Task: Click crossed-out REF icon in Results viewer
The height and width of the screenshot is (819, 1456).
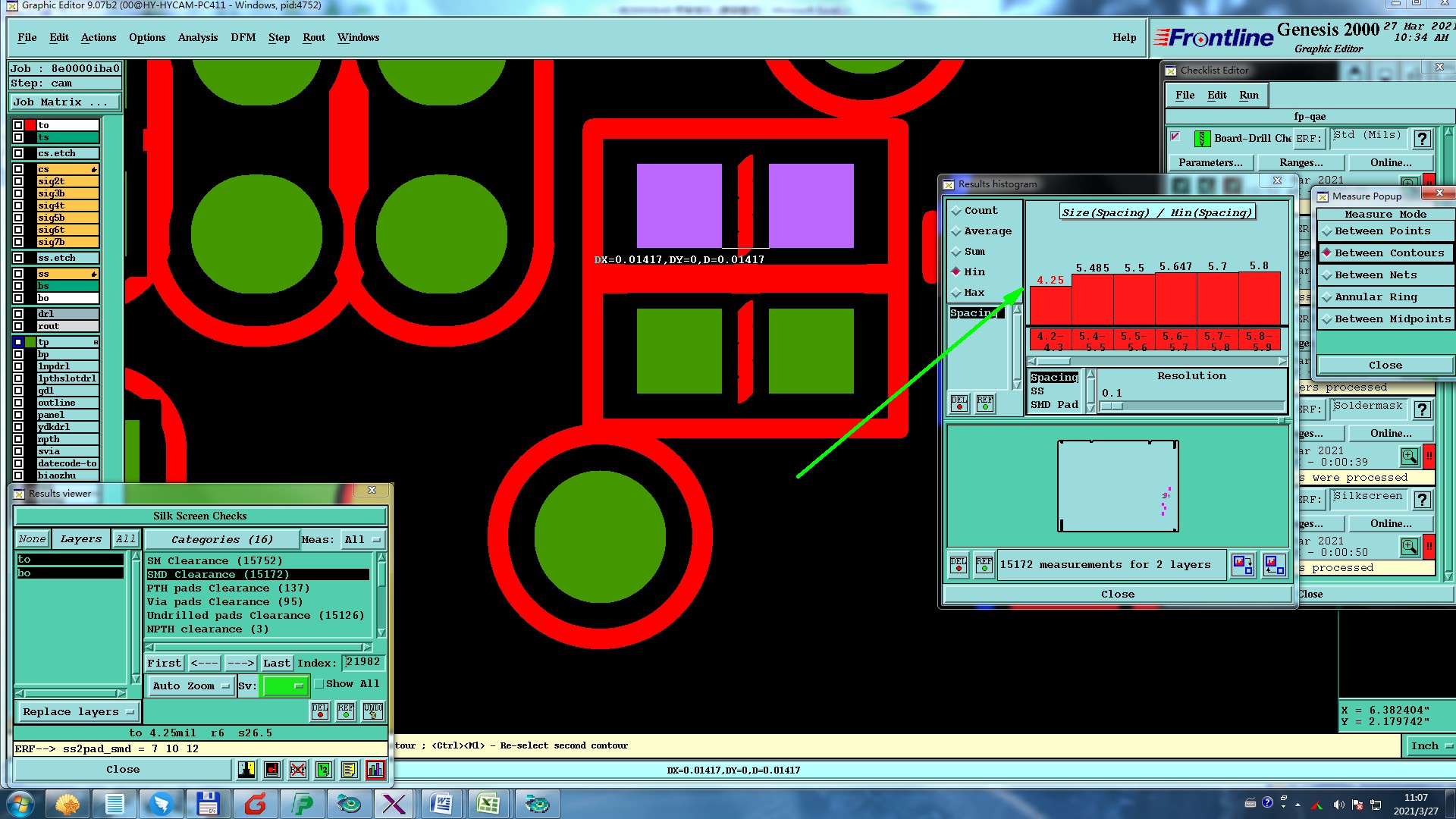Action: pyautogui.click(x=297, y=770)
